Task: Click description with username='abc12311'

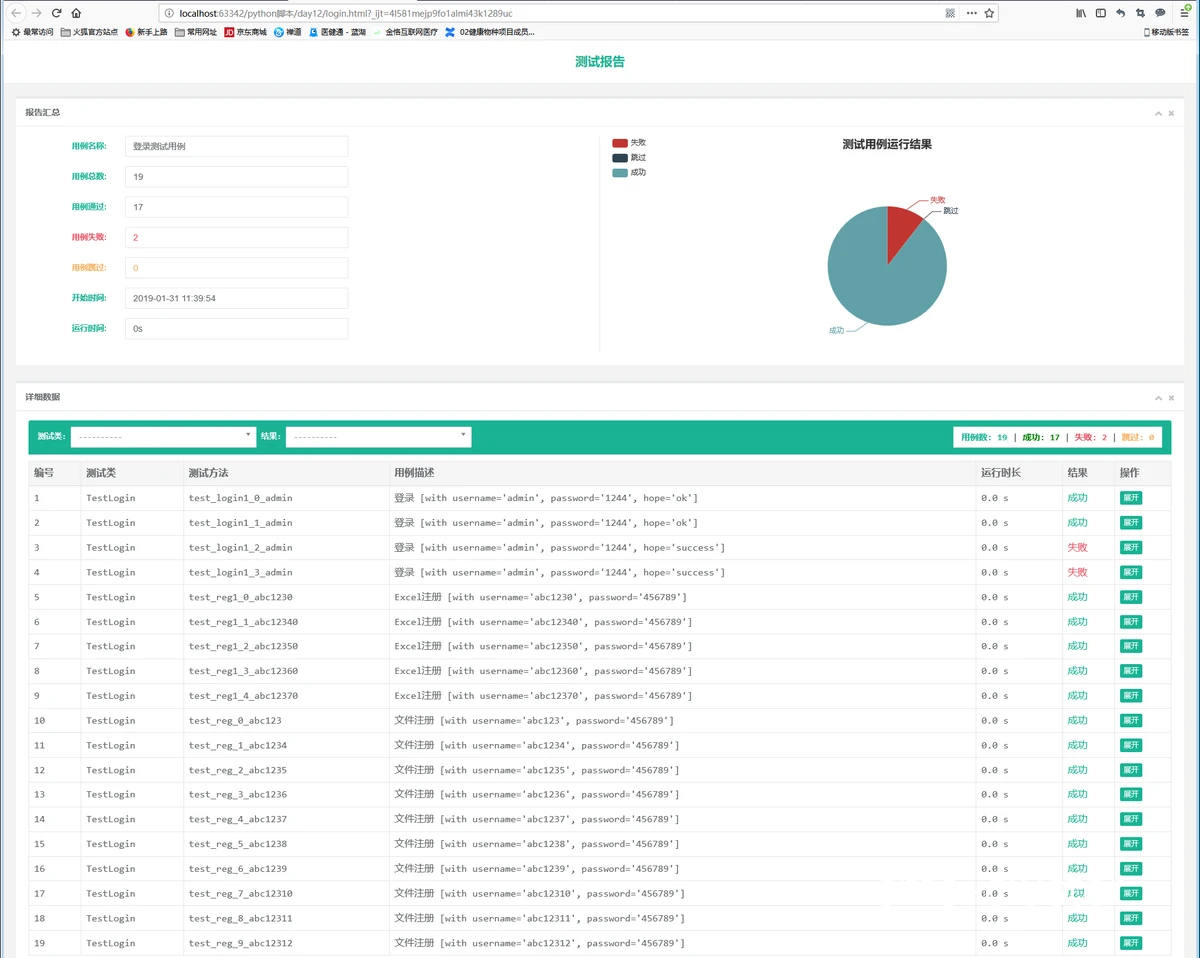Action: pyautogui.click(x=540, y=918)
